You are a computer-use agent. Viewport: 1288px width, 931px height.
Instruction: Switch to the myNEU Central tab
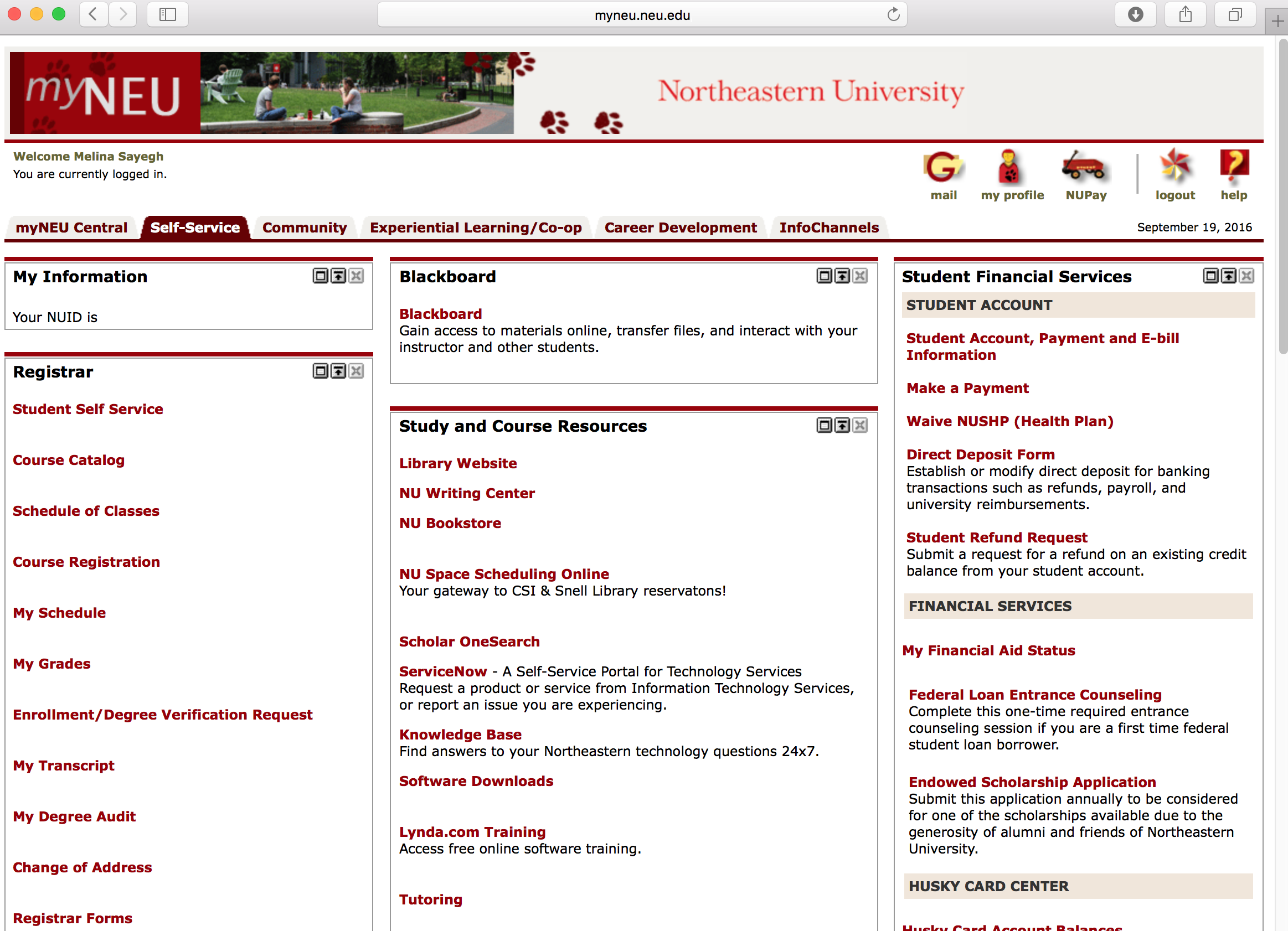tap(71, 227)
